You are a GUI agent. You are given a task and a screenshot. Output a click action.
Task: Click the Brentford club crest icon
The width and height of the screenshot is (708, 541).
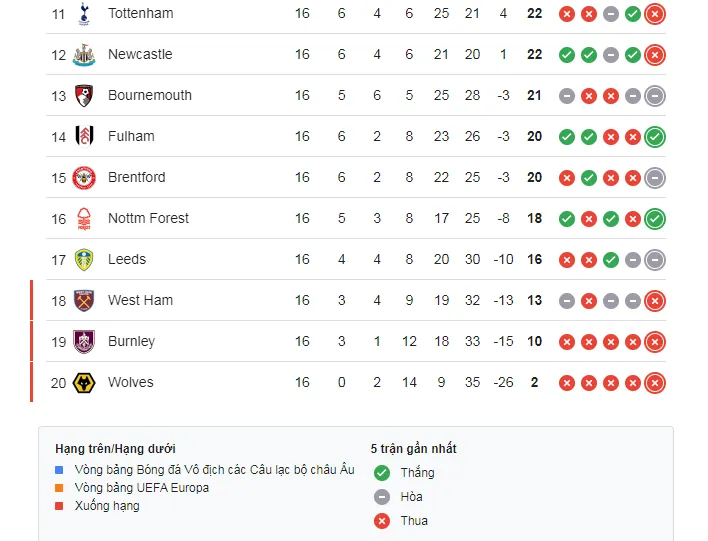[x=84, y=177]
